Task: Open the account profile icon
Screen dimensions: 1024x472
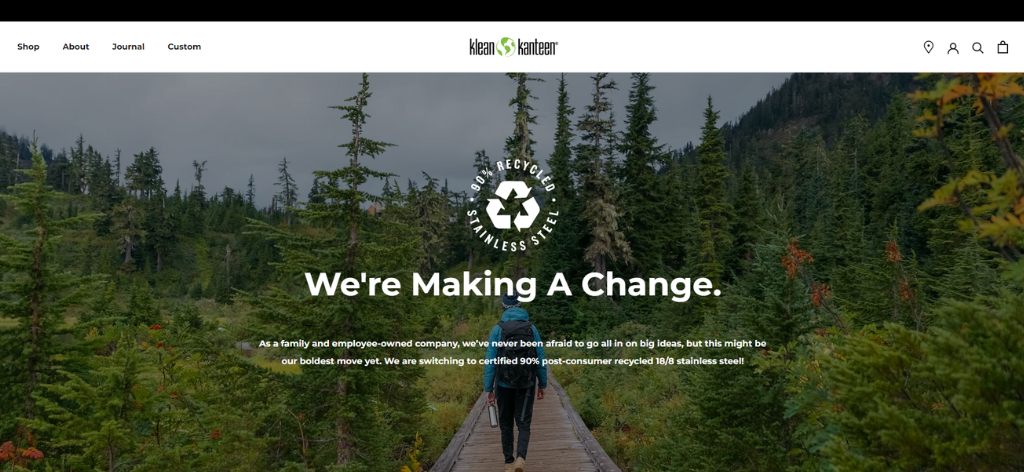Action: [953, 48]
